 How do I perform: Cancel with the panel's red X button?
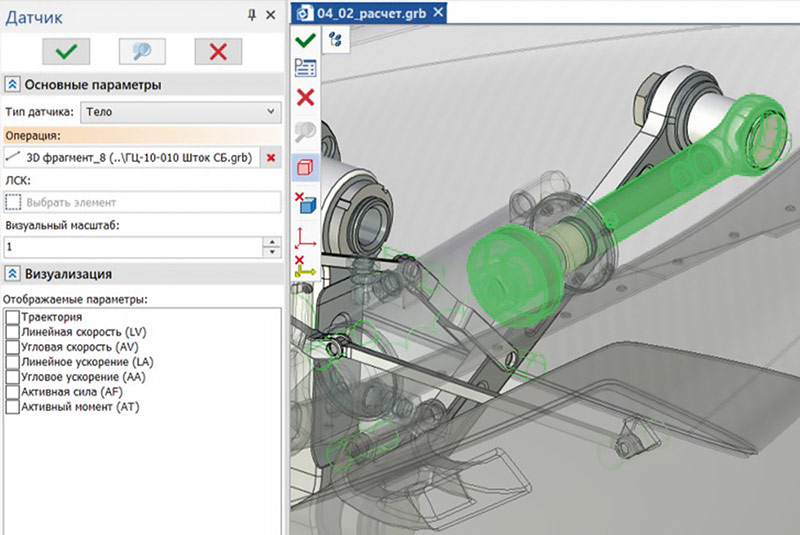219,50
